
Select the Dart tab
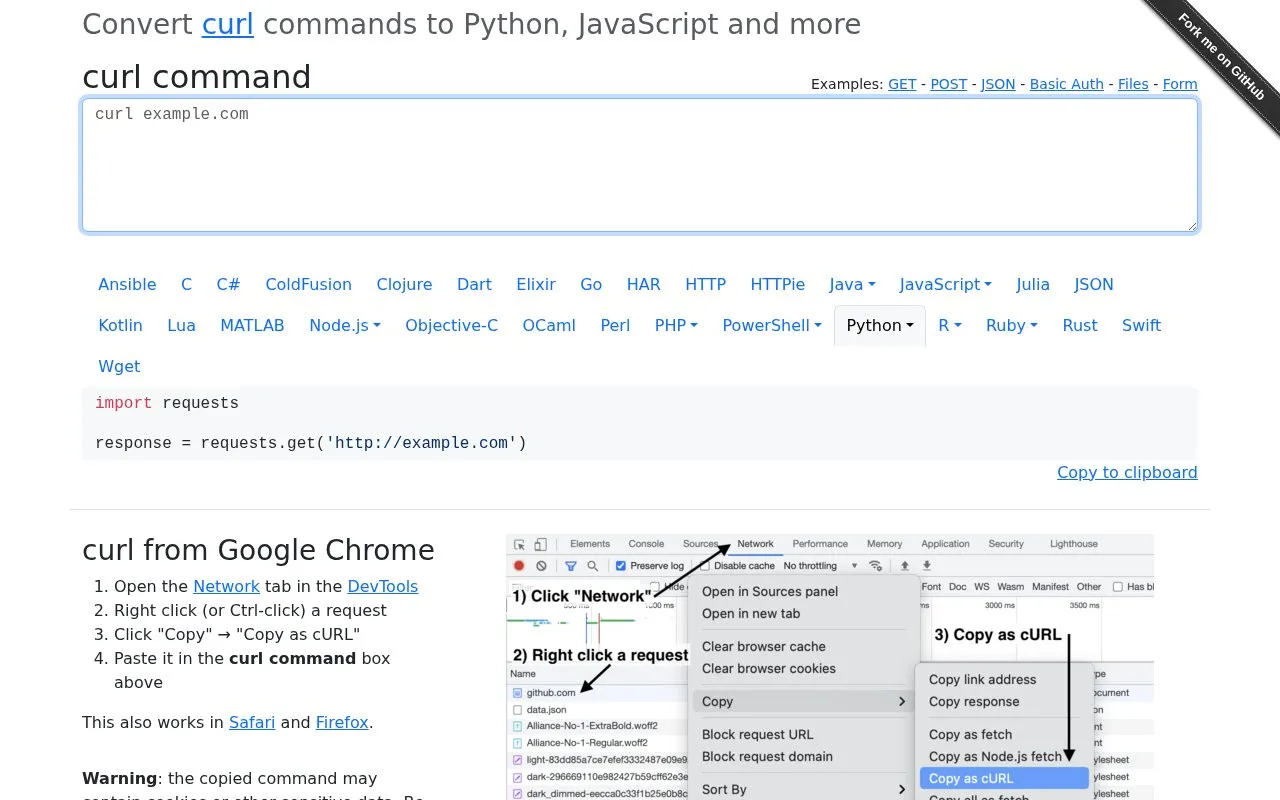point(474,284)
